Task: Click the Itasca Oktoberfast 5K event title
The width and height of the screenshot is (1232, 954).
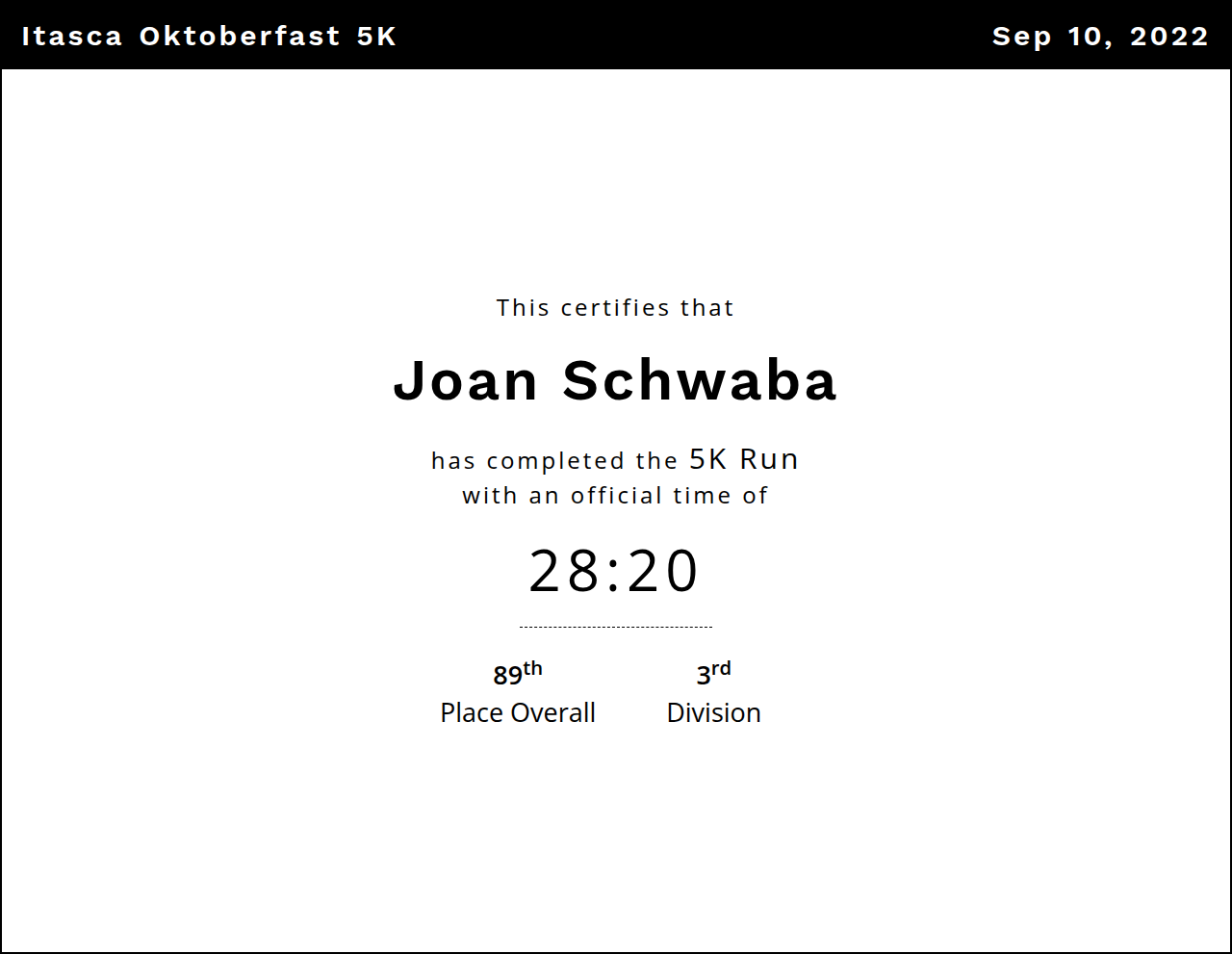Action: click(x=209, y=37)
